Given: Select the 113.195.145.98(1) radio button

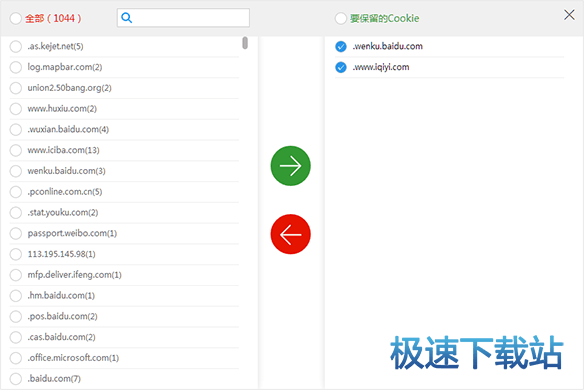Looking at the screenshot, I should pyautogui.click(x=16, y=254).
